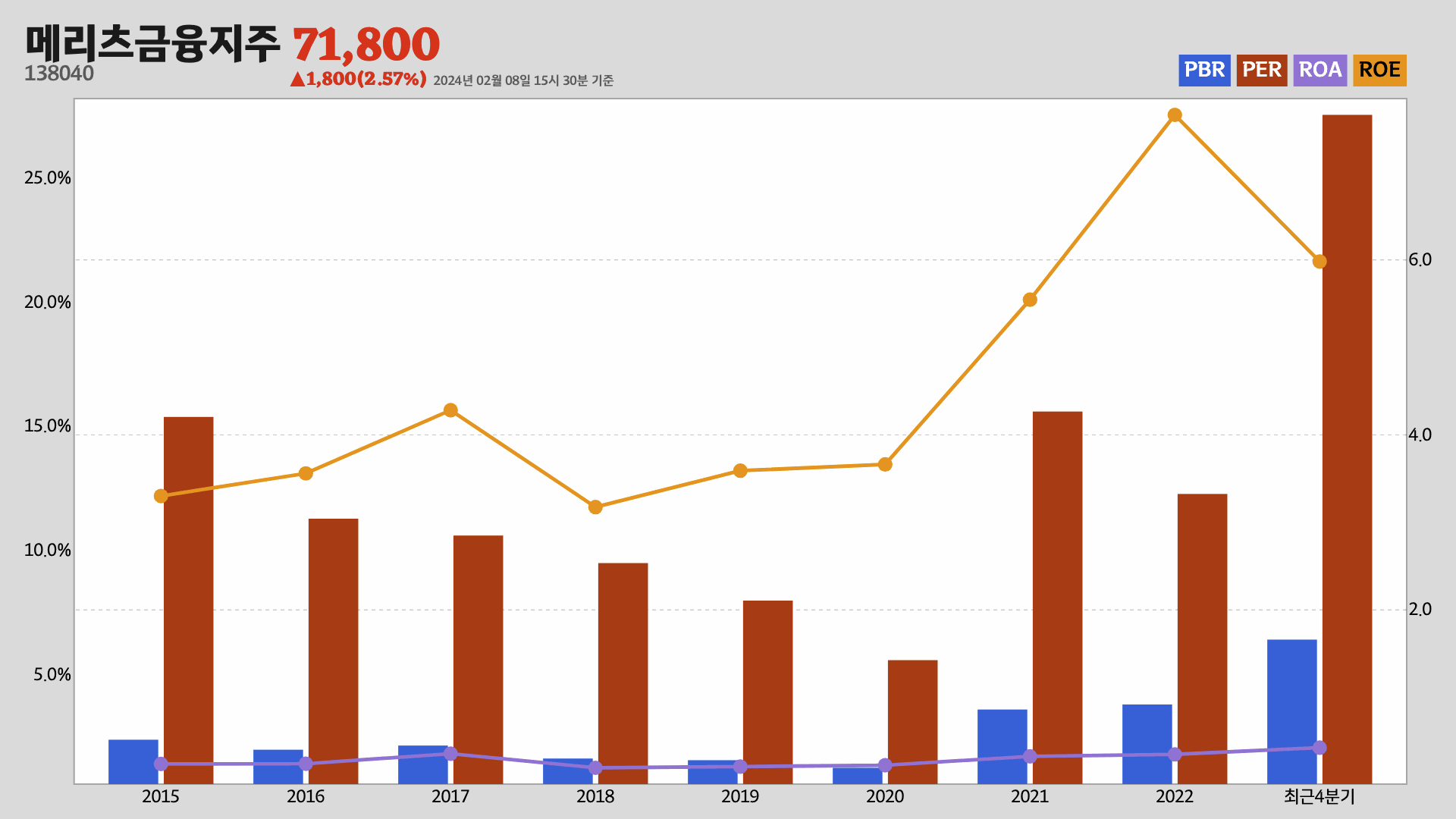Click the 25.0% left axis label
This screenshot has width=1456, height=819.
point(48,178)
